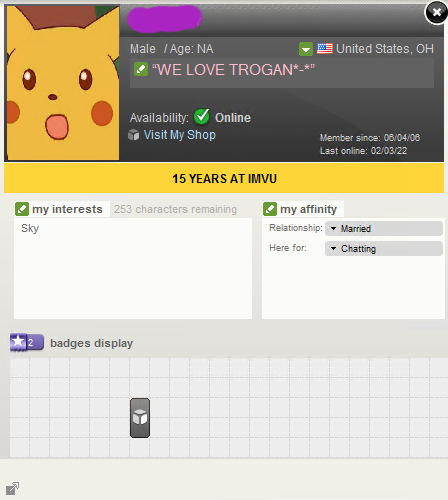Click the badges display heading
This screenshot has width=448, height=500.
click(91, 343)
